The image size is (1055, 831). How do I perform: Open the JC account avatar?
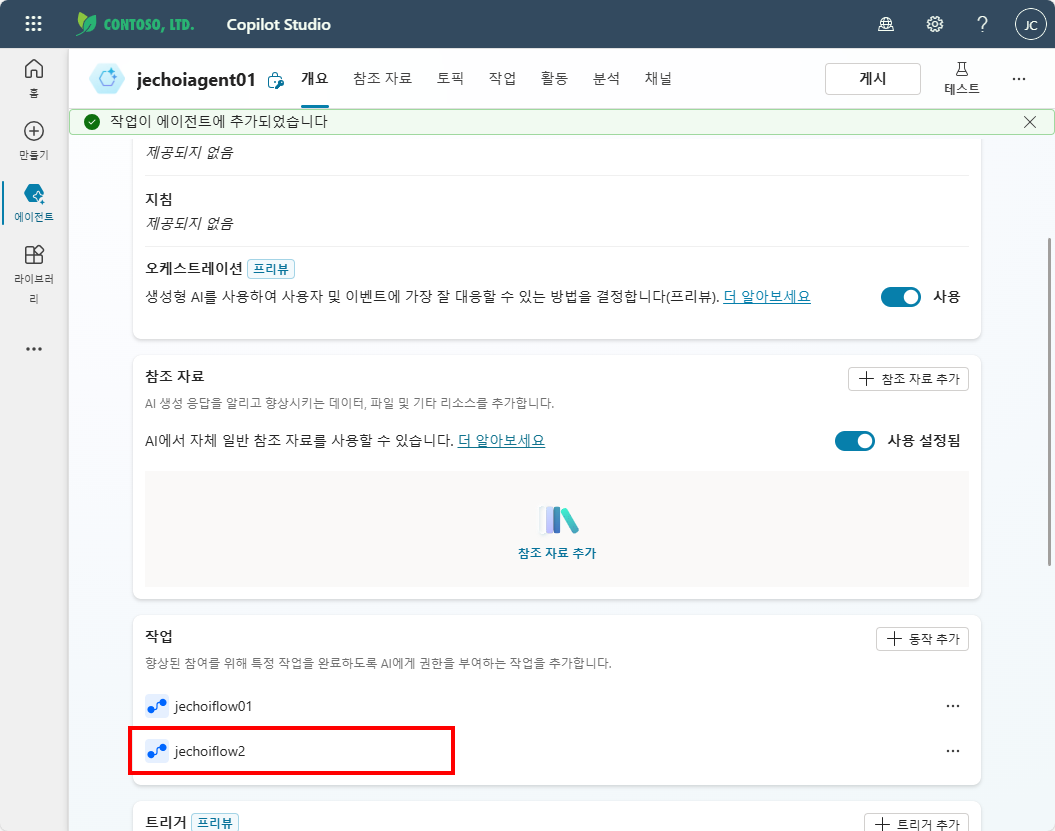click(1030, 24)
